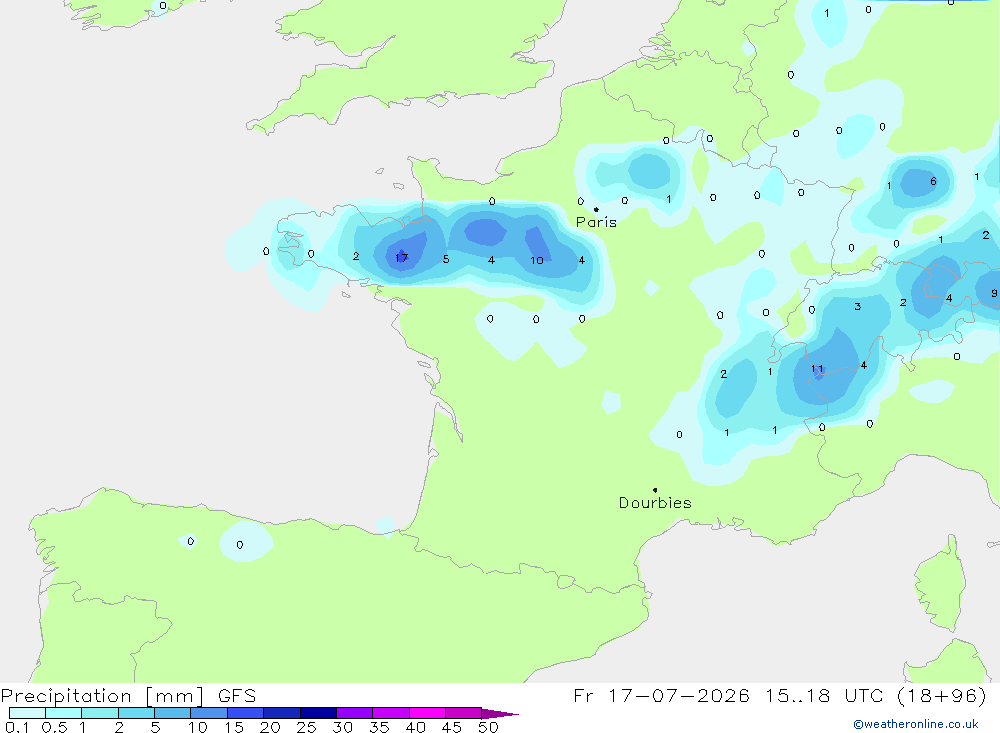This screenshot has height=733, width=1000.
Task: Click the 17 mm precipitation value in Brittany
Action: point(401,258)
